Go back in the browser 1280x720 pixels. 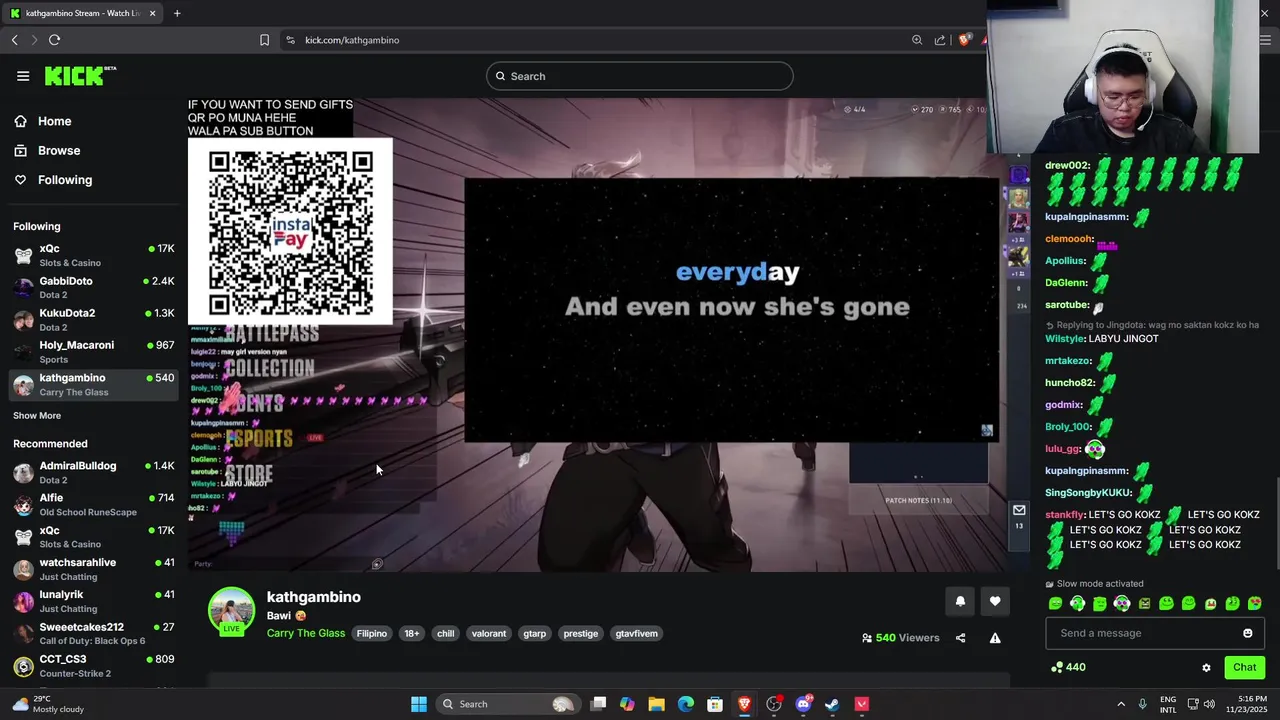(14, 40)
